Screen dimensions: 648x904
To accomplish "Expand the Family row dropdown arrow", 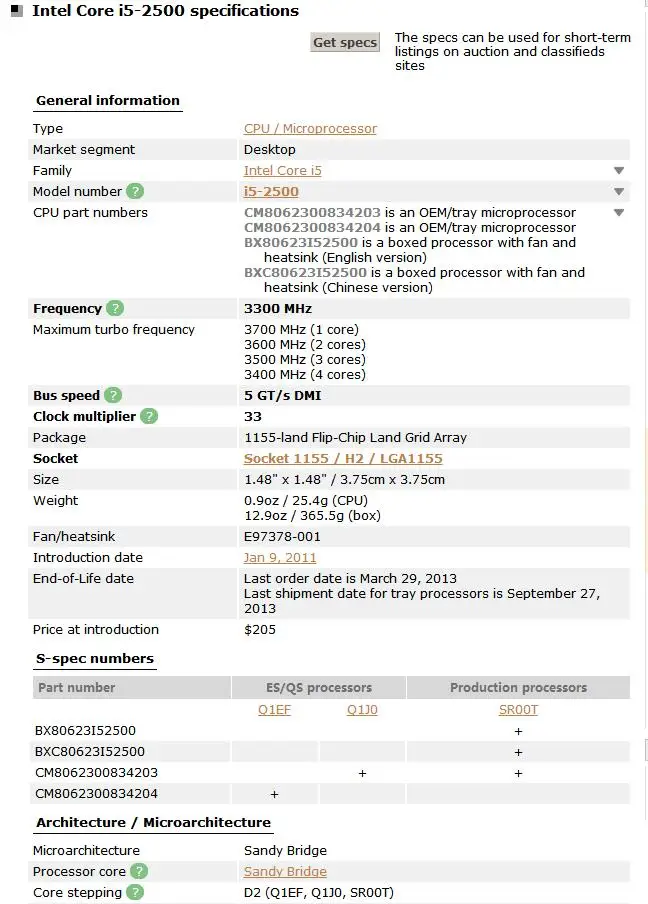I will click(619, 171).
